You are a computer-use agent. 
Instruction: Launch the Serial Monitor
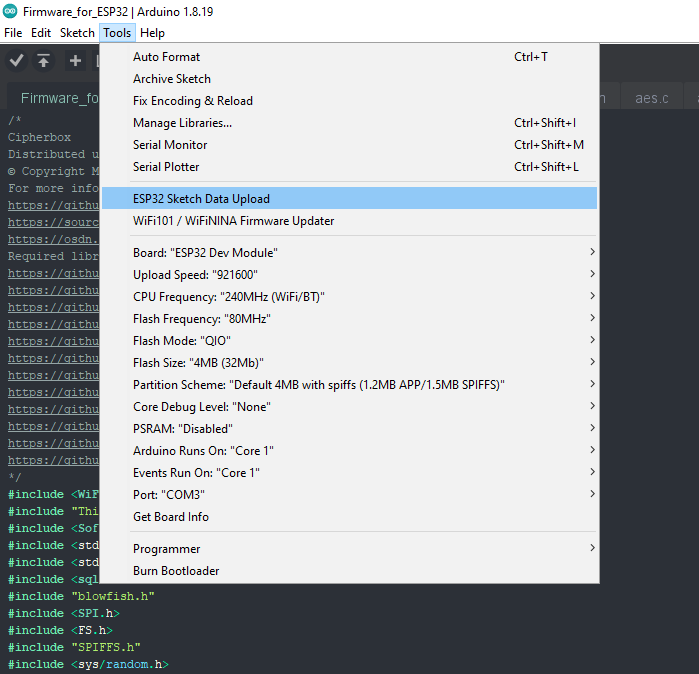point(350,145)
